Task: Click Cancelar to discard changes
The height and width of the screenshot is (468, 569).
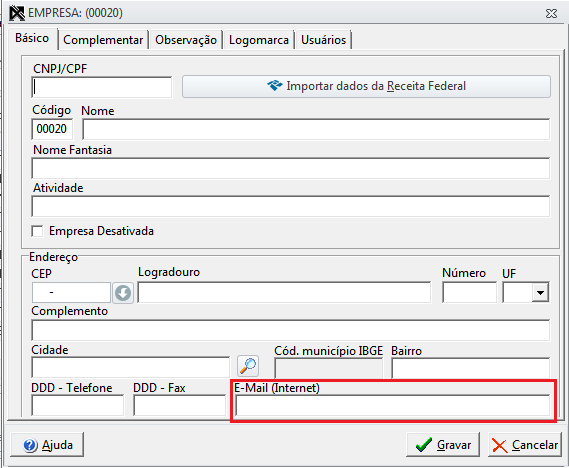Action: coord(525,445)
